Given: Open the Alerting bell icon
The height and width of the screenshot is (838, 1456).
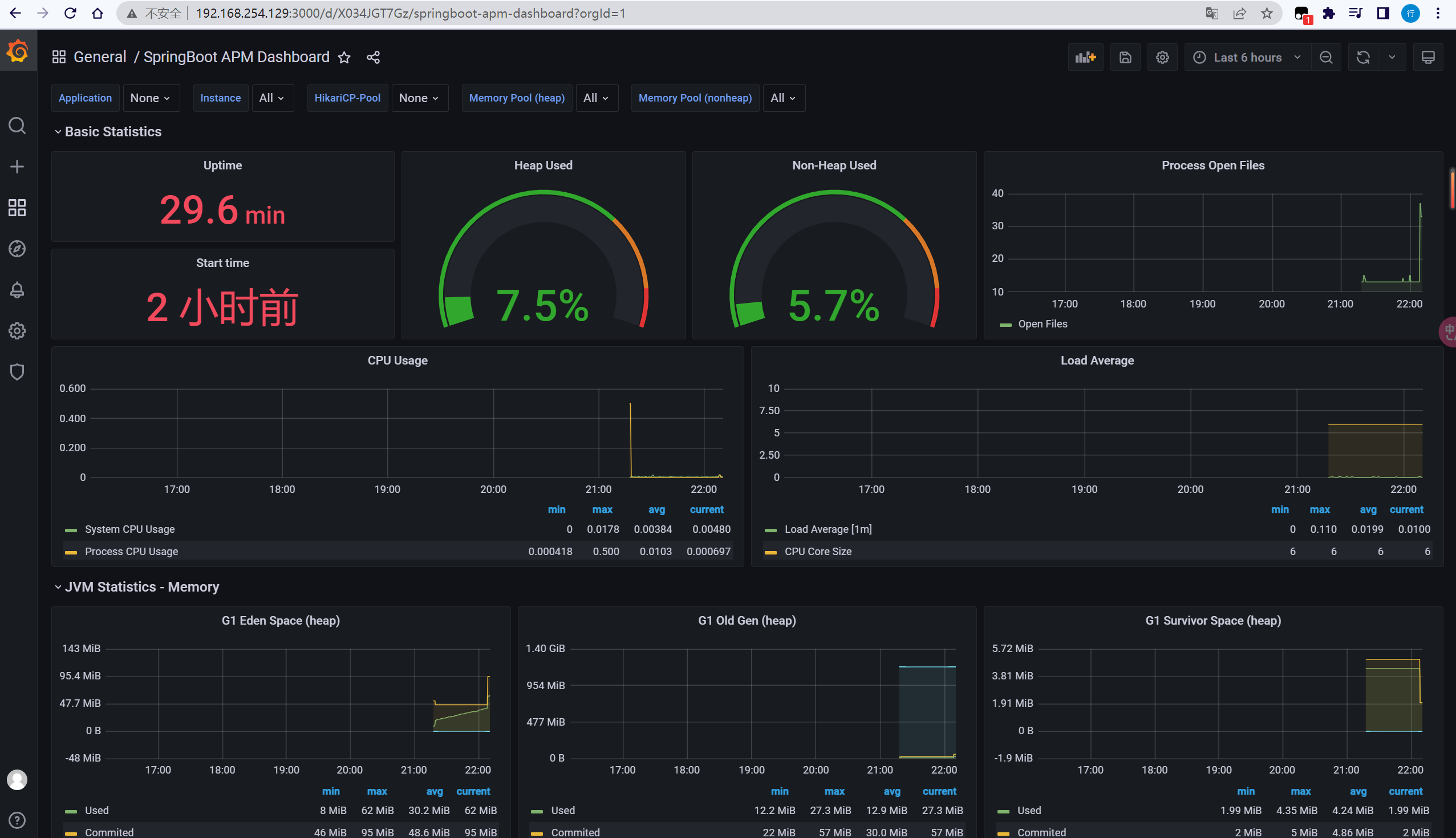Looking at the screenshot, I should pos(17,289).
